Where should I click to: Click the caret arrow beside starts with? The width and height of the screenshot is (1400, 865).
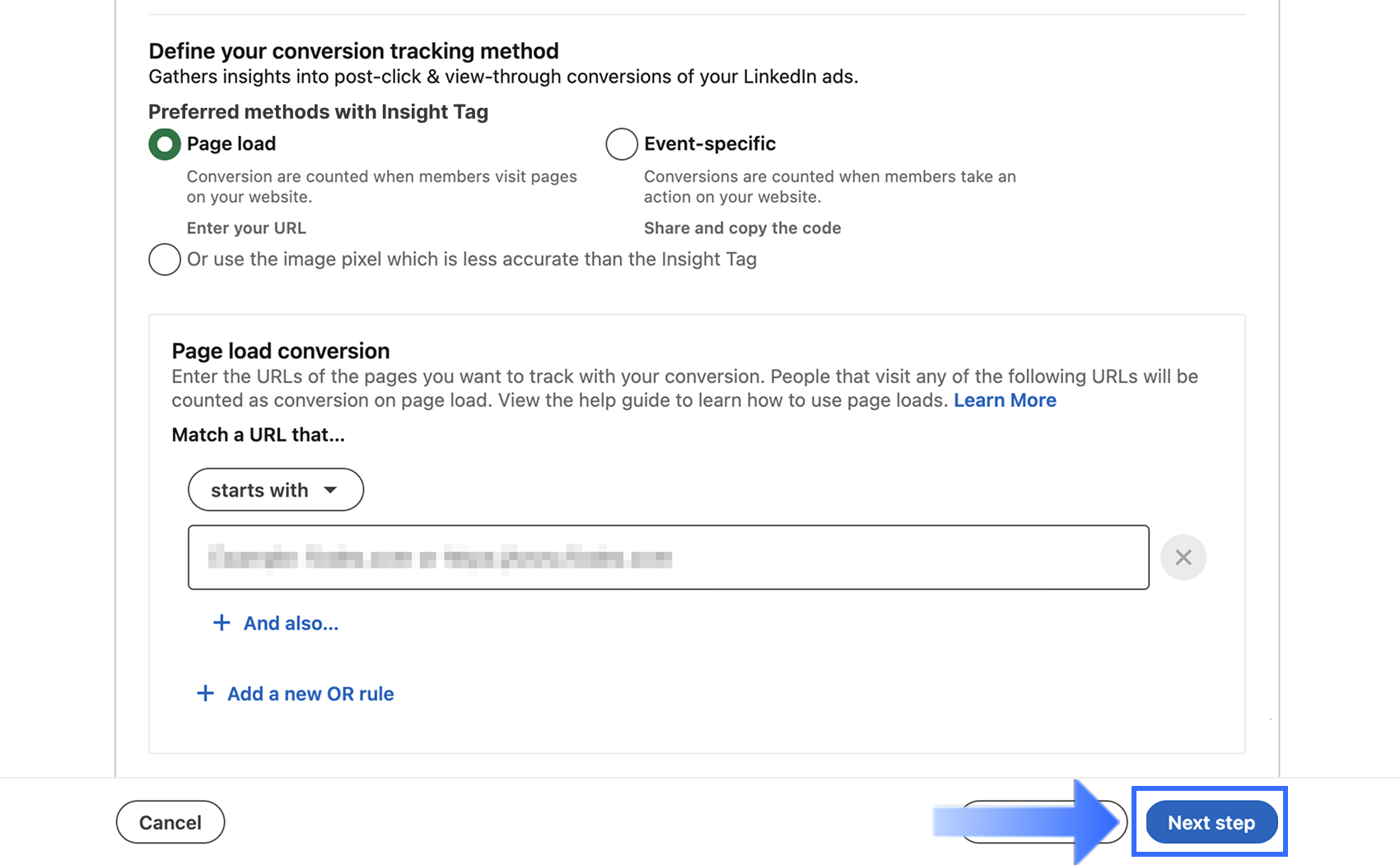point(330,490)
